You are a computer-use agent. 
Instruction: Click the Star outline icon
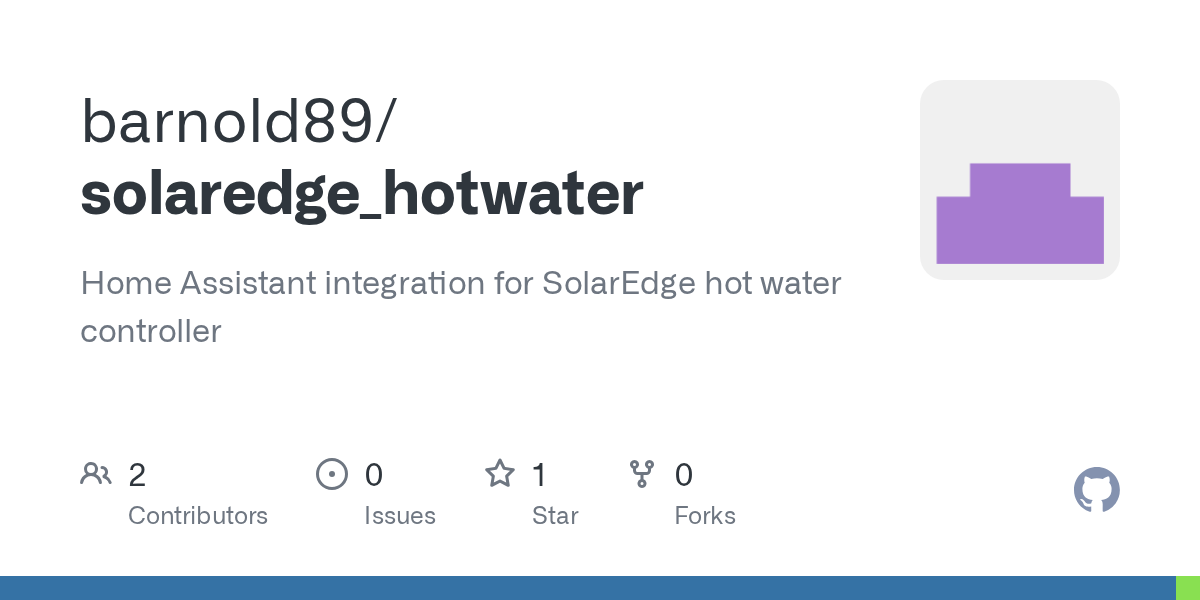click(x=499, y=474)
